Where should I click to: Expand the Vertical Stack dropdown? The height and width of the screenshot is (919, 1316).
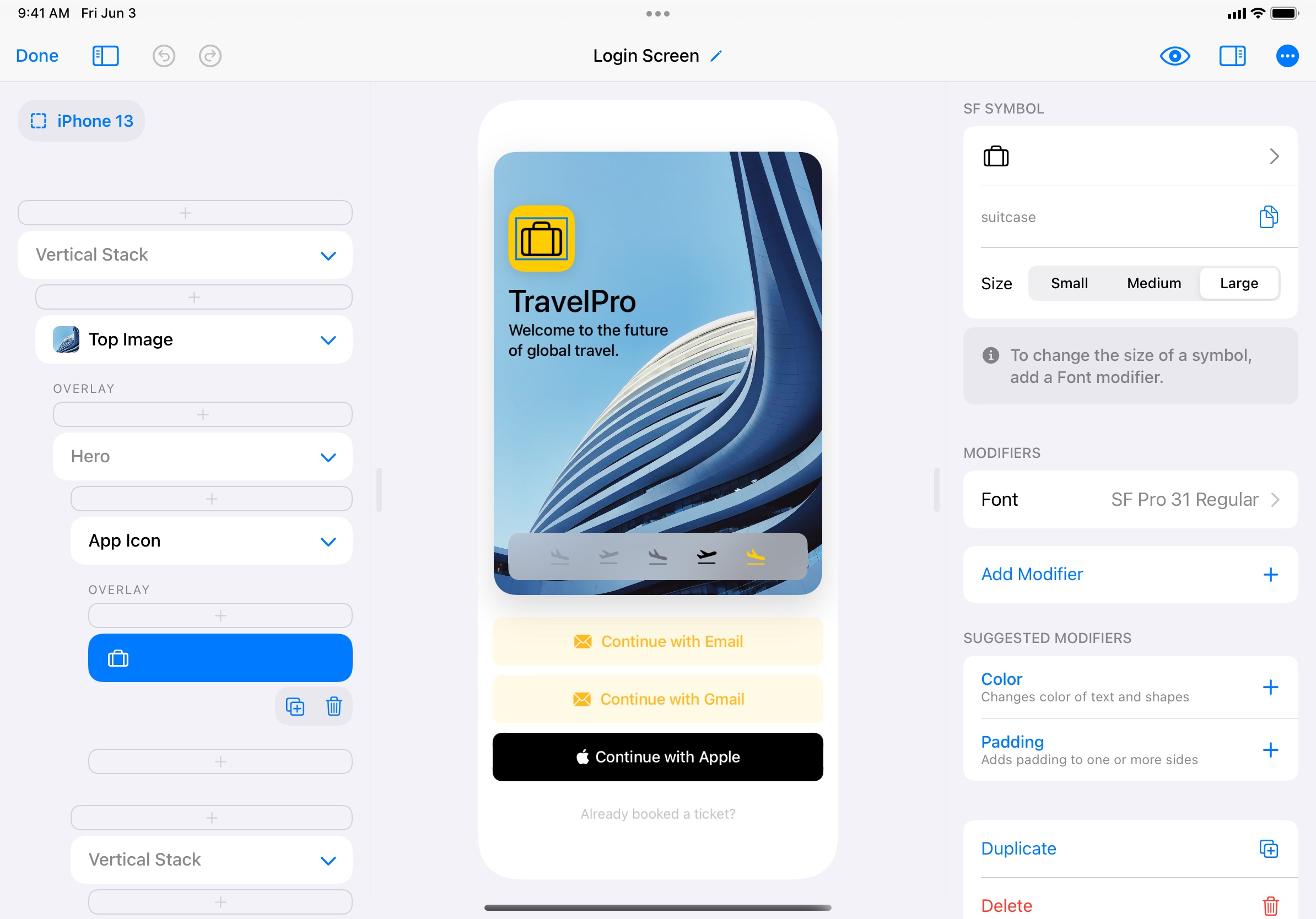pos(328,254)
